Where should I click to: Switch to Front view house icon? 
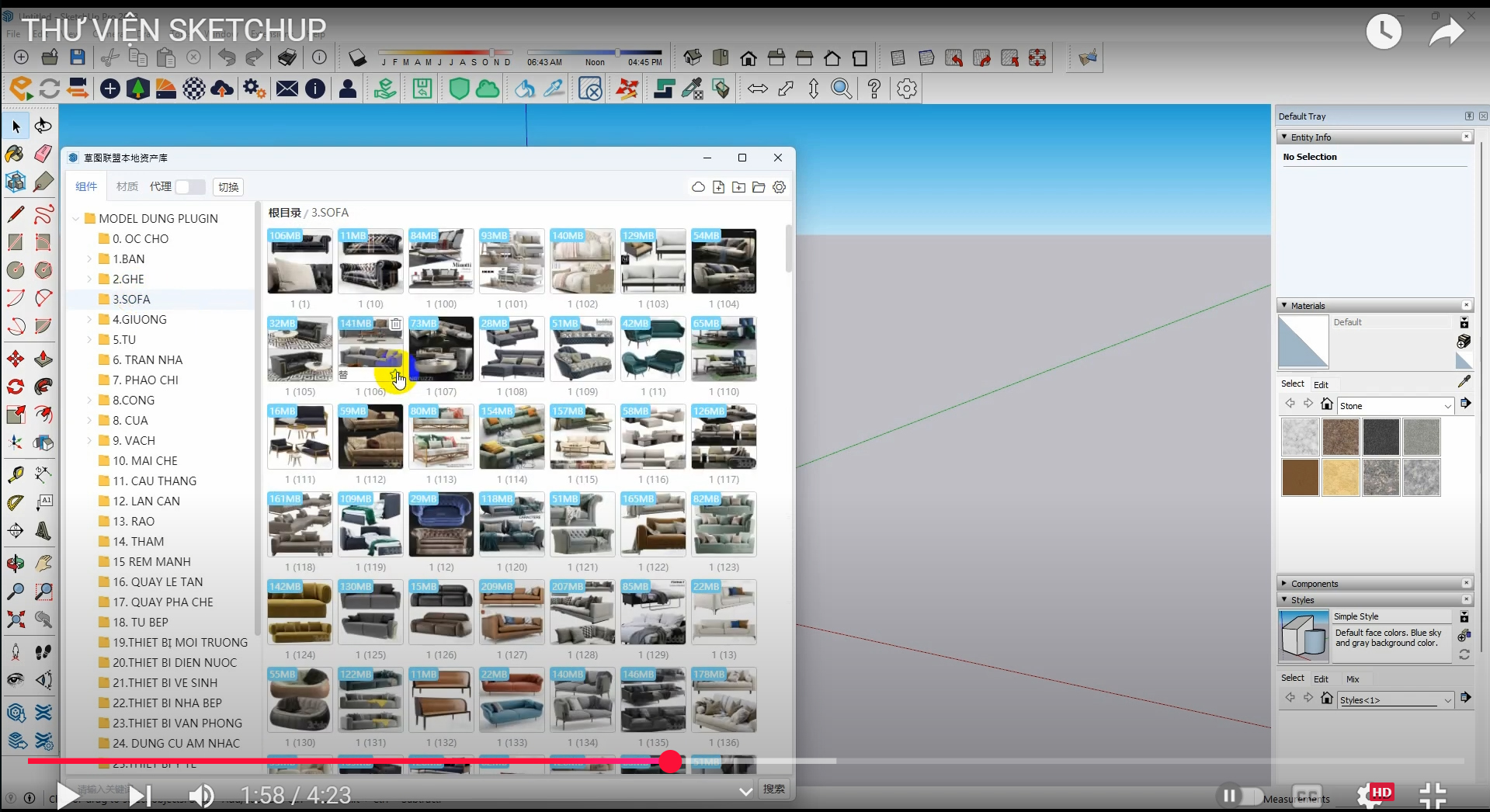click(748, 57)
